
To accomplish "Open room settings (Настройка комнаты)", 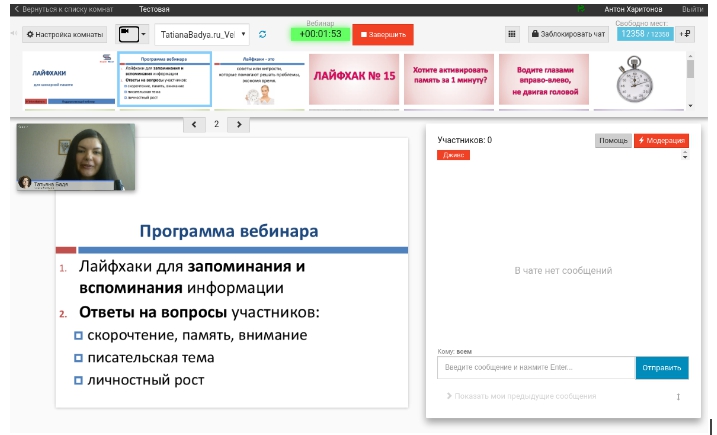I will click(x=64, y=34).
